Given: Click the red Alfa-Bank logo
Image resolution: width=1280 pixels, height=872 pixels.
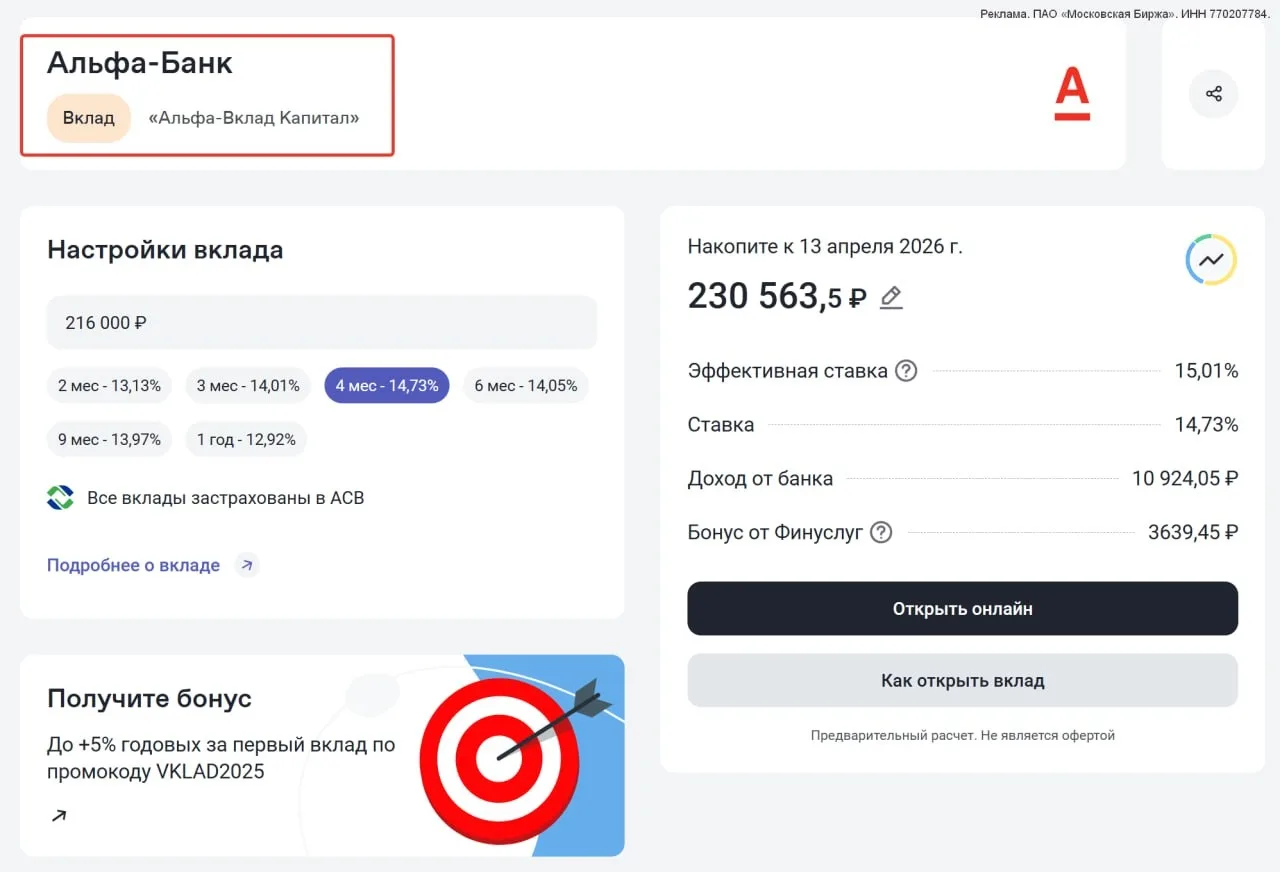Looking at the screenshot, I should point(1072,94).
